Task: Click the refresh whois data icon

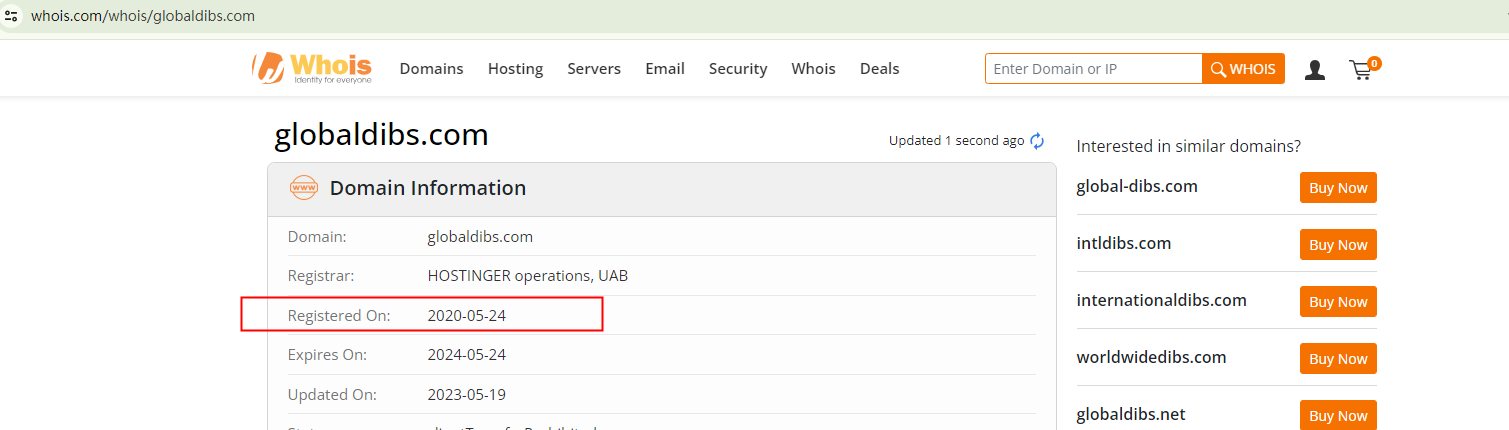Action: 1037,141
